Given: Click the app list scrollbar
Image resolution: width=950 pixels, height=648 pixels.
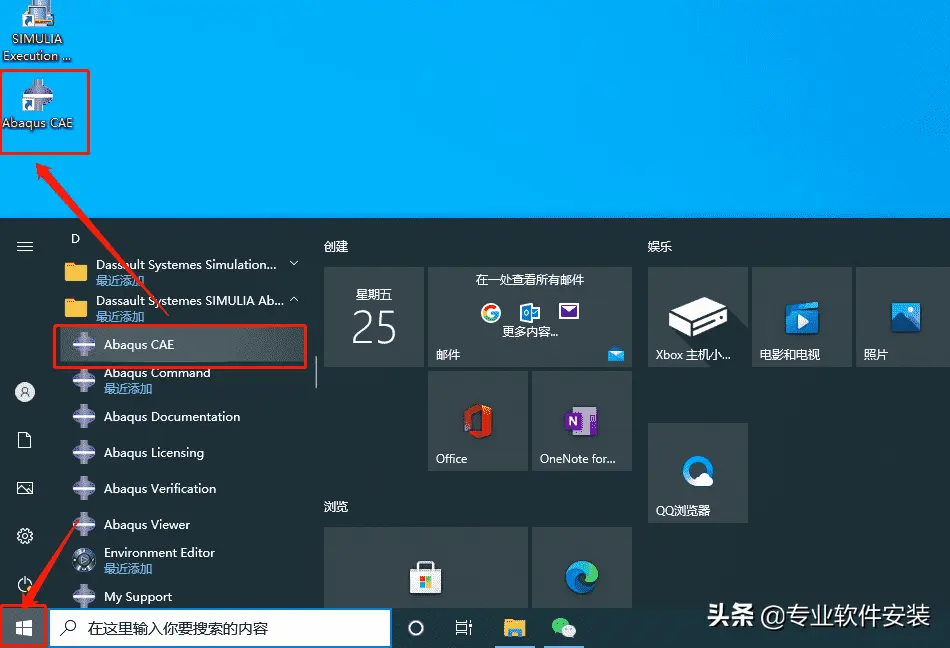Looking at the screenshot, I should [316, 371].
